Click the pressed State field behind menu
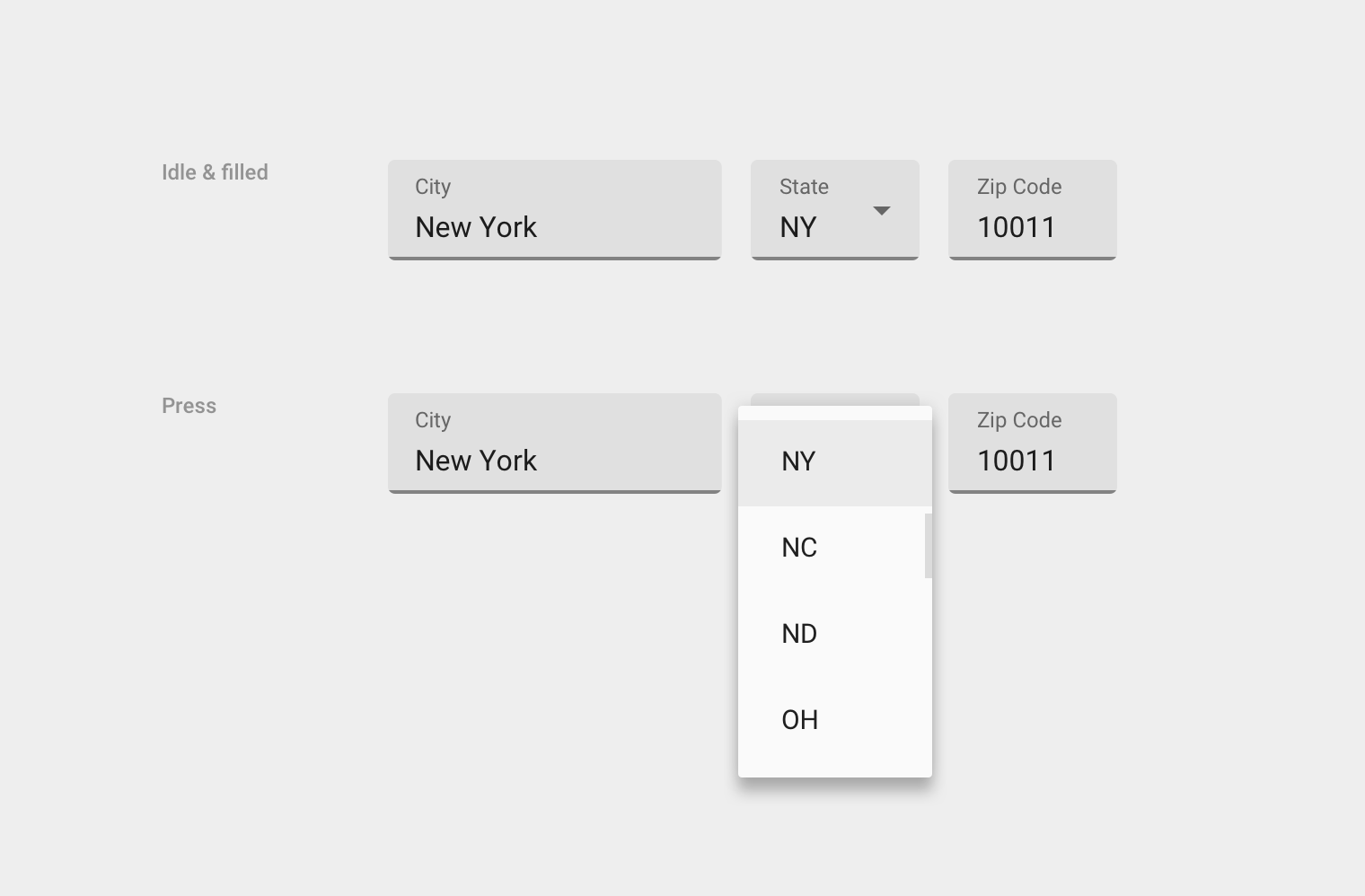Image resolution: width=1365 pixels, height=896 pixels. pyautogui.click(x=835, y=400)
